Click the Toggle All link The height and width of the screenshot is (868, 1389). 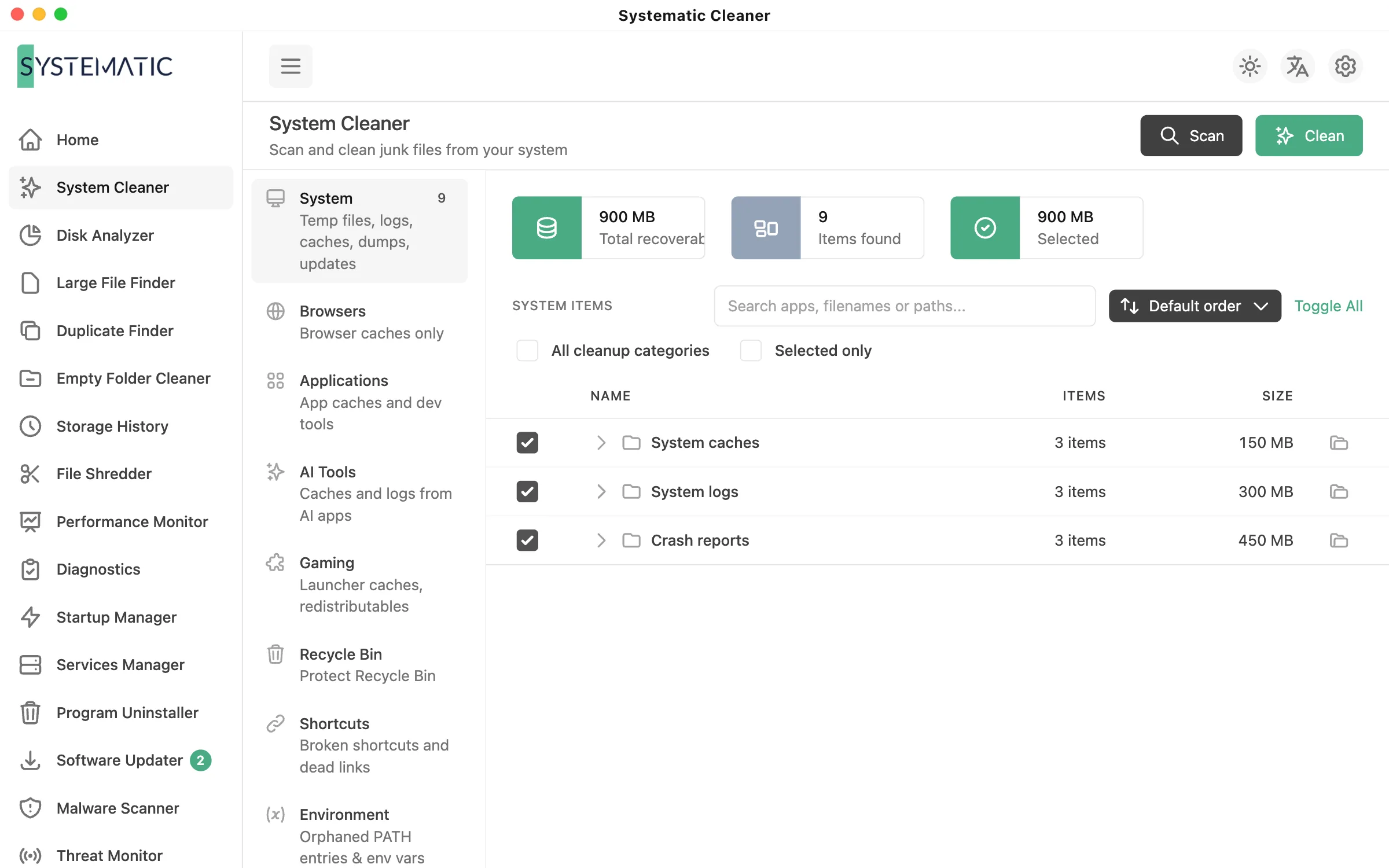pos(1328,306)
